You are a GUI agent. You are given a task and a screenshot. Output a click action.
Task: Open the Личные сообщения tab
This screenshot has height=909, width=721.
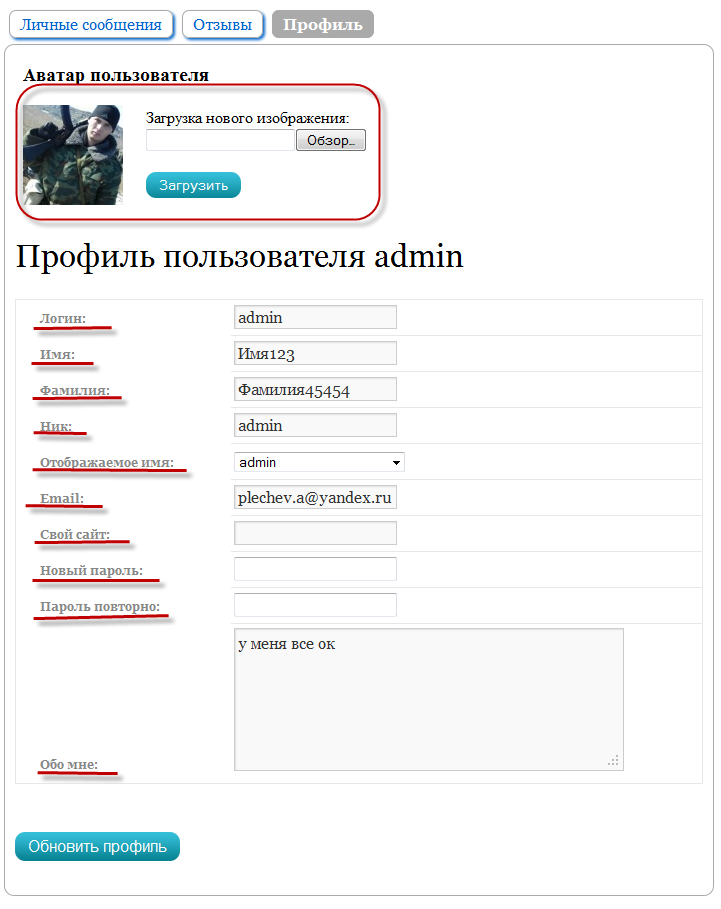(91, 25)
